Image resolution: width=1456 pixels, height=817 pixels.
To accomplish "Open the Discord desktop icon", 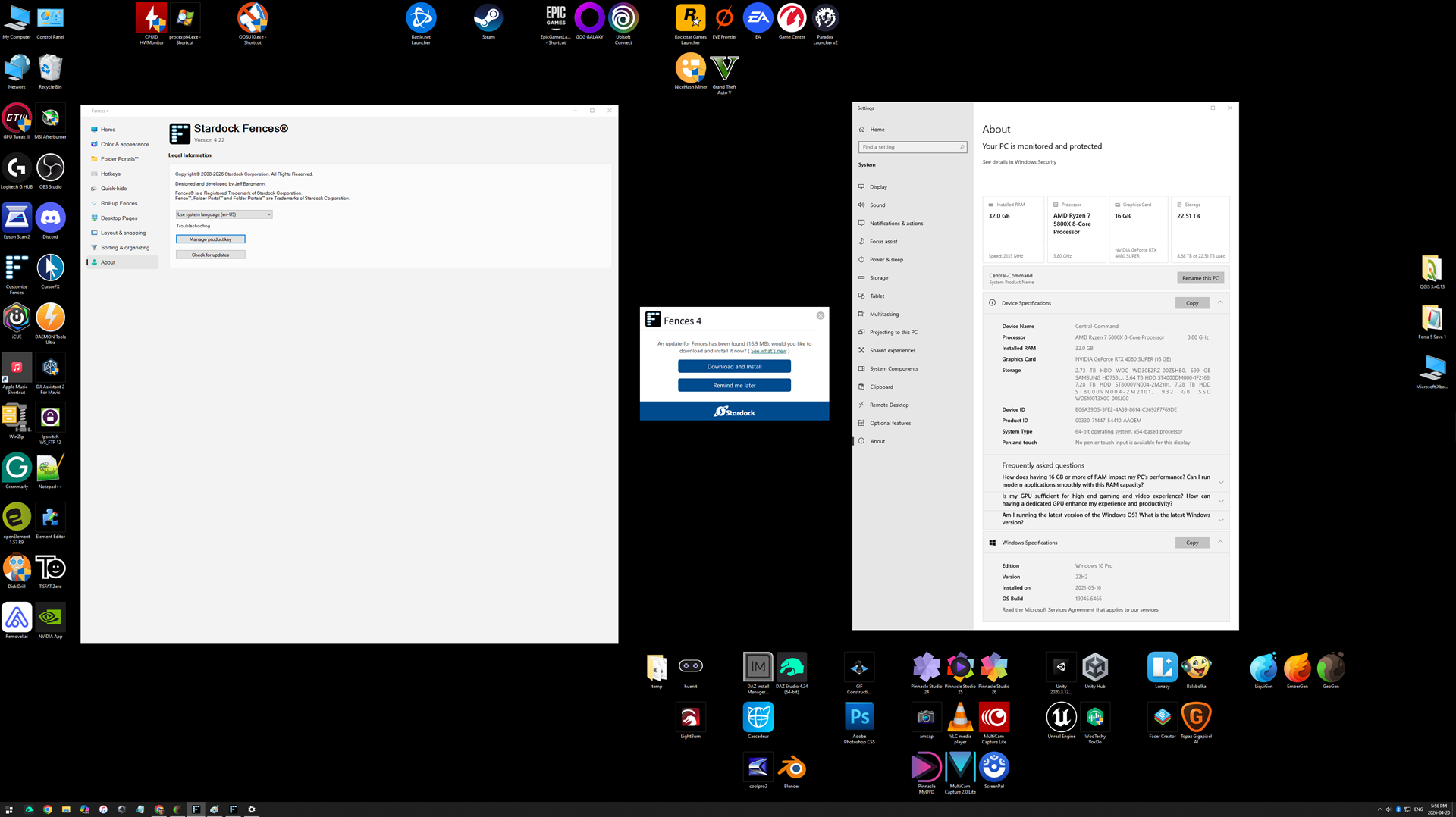I will pyautogui.click(x=50, y=219).
